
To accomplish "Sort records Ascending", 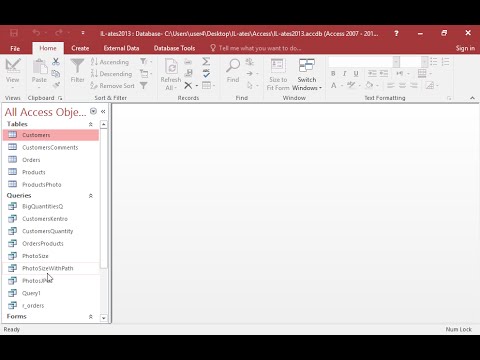I will tap(110, 62).
